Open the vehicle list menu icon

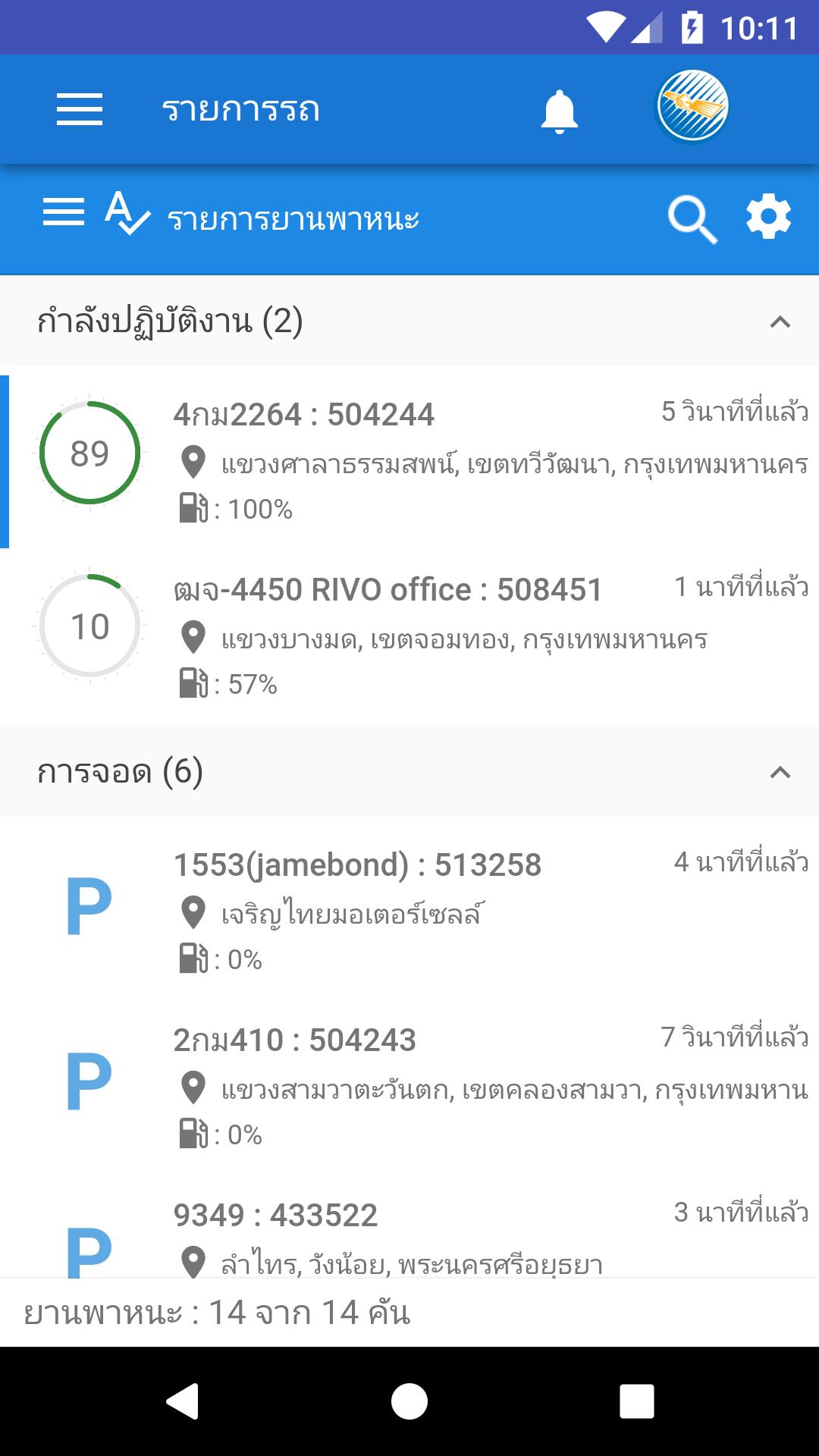[64, 212]
